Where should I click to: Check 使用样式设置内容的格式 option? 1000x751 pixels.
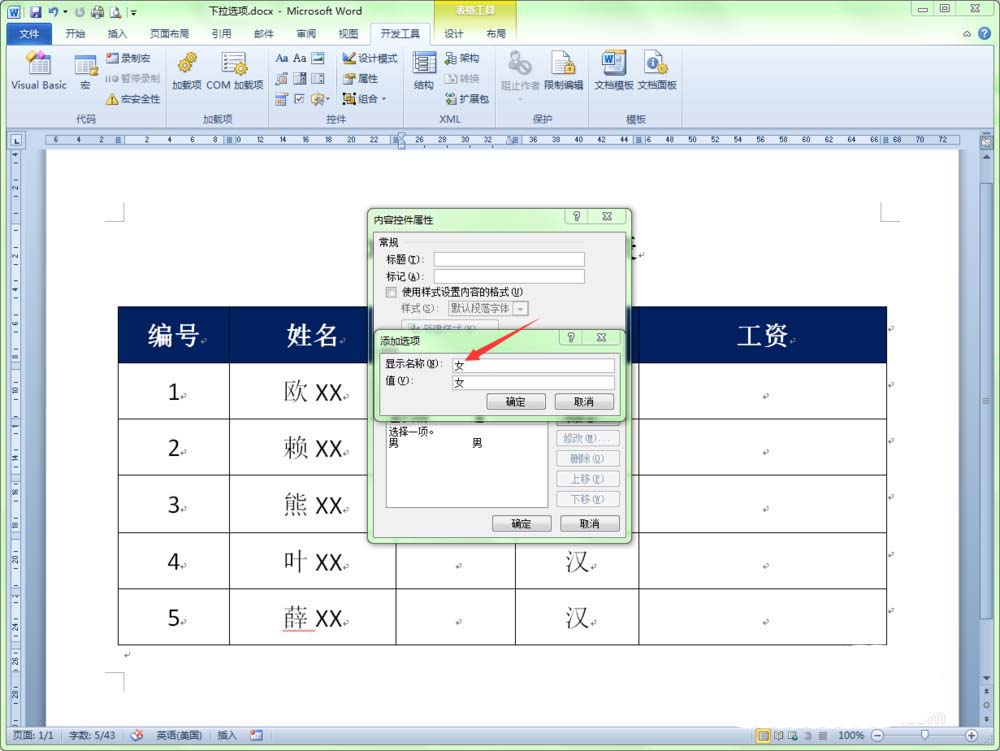click(x=391, y=292)
